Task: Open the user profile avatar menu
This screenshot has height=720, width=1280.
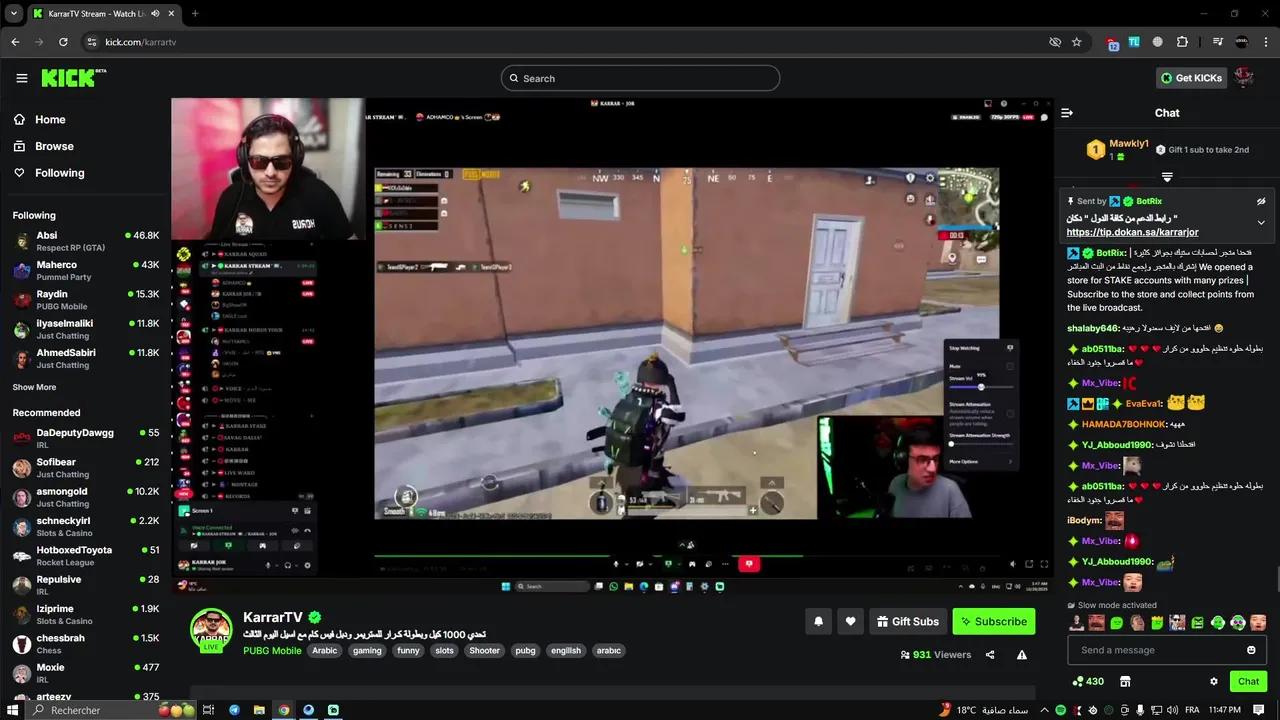Action: coord(1244,78)
